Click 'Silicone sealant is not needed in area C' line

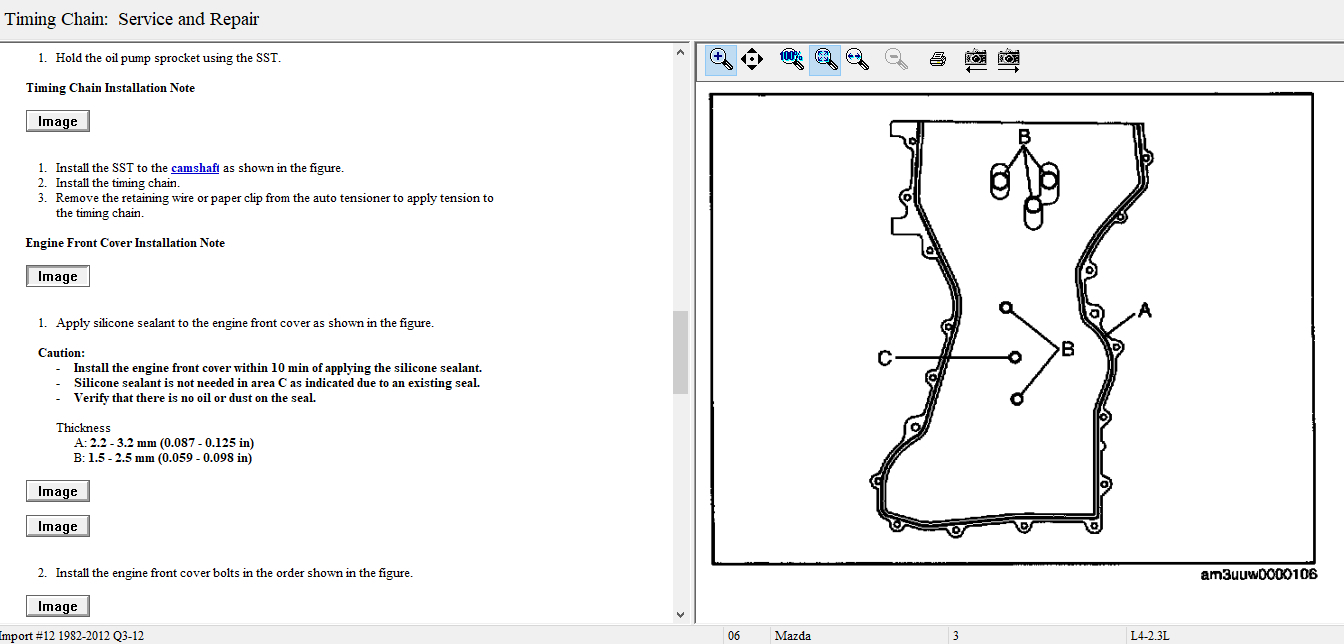[x=277, y=383]
